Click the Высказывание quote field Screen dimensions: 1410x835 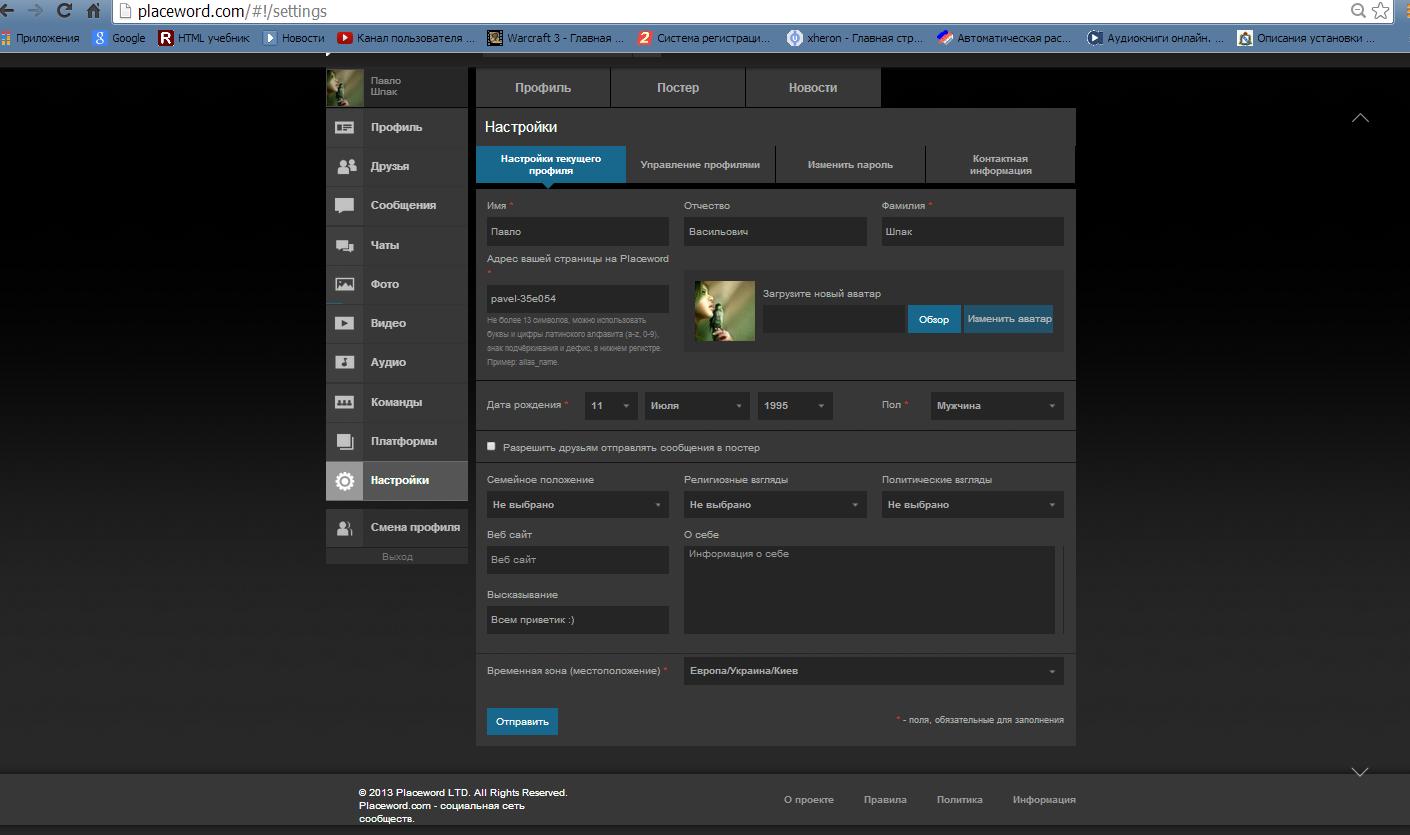click(x=578, y=620)
